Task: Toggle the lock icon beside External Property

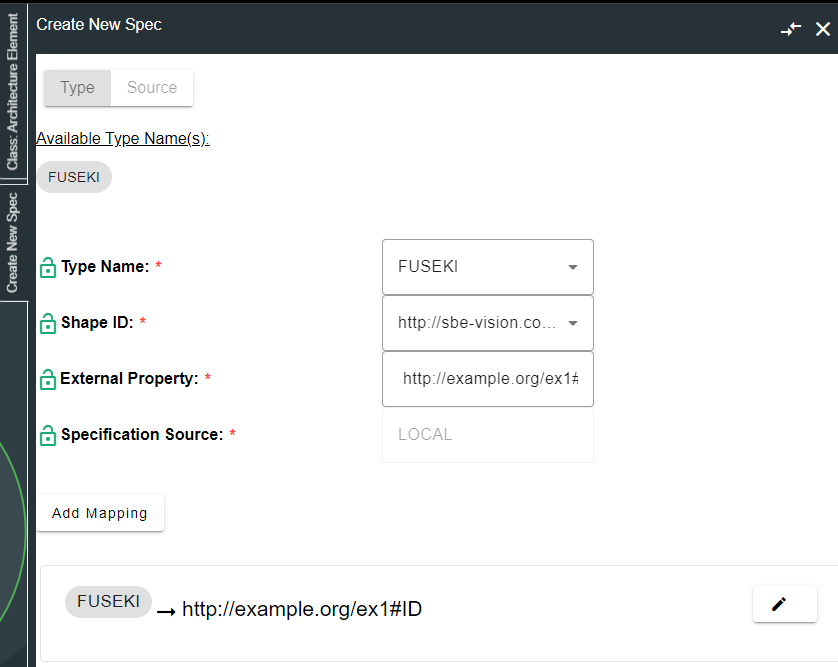Action: click(x=47, y=380)
